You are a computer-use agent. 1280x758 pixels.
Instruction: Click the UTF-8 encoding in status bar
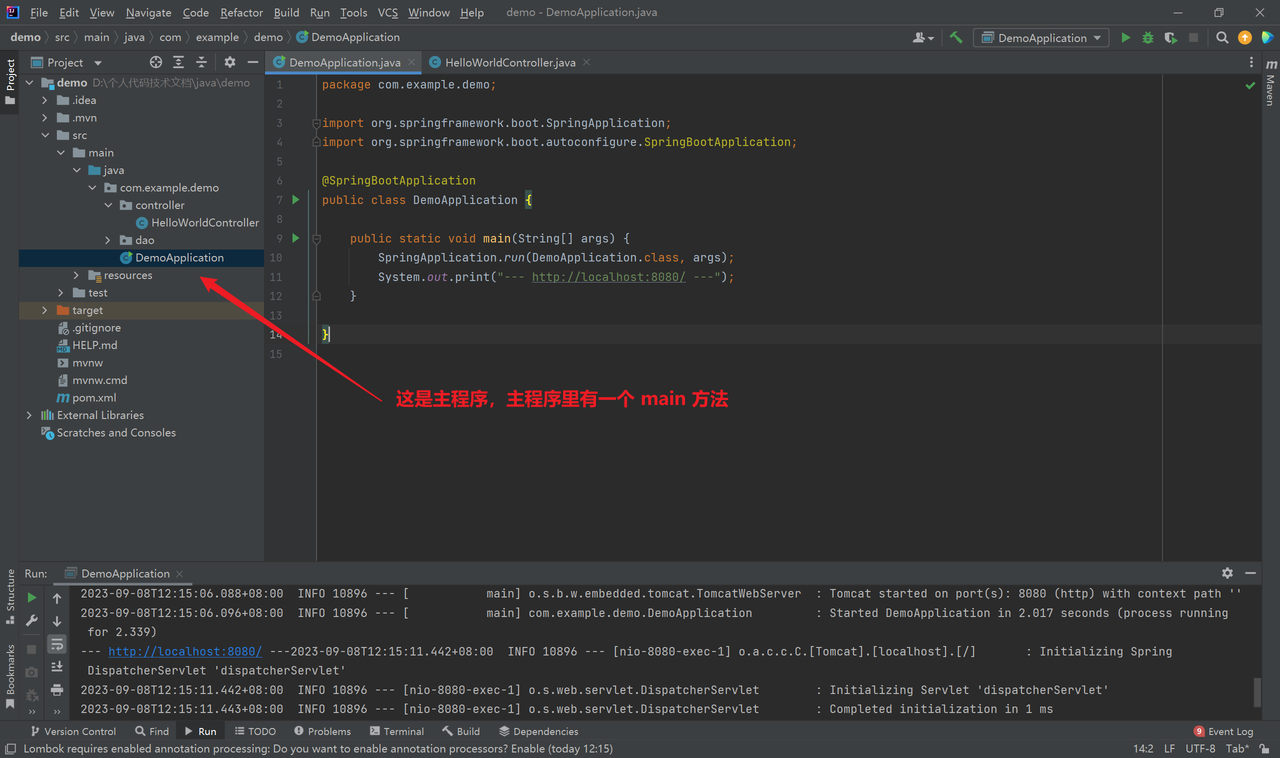coord(1201,748)
